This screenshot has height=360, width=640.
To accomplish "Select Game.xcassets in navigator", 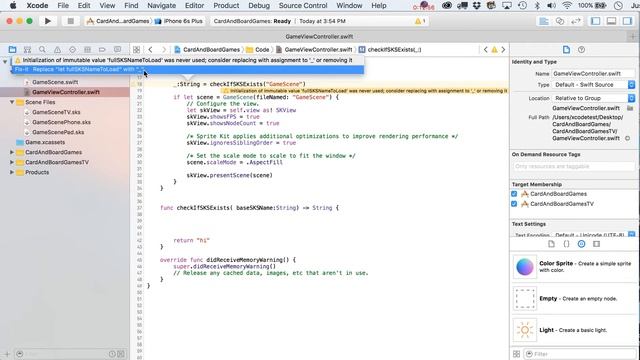I will [x=45, y=142].
